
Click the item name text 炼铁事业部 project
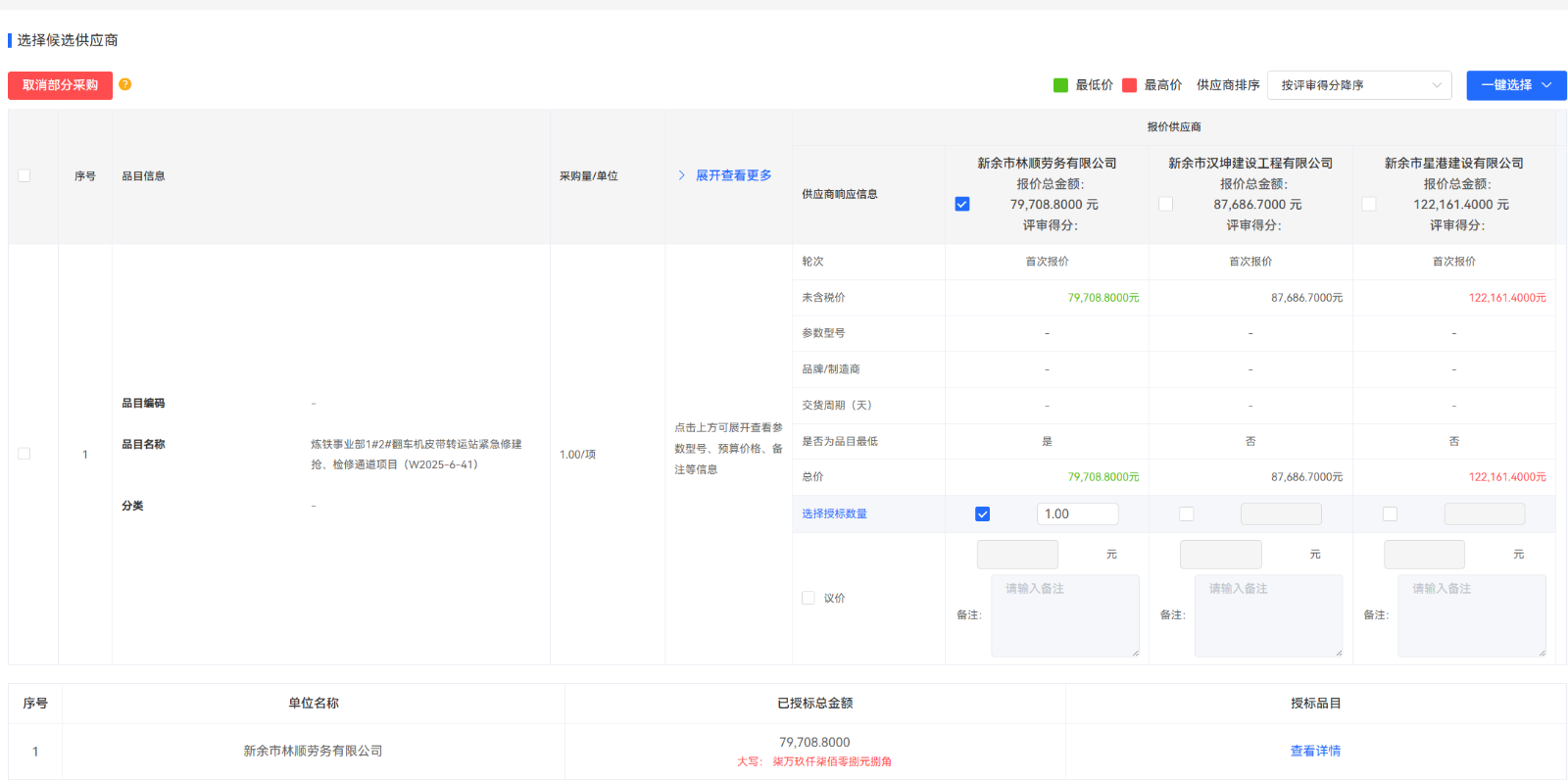click(416, 454)
